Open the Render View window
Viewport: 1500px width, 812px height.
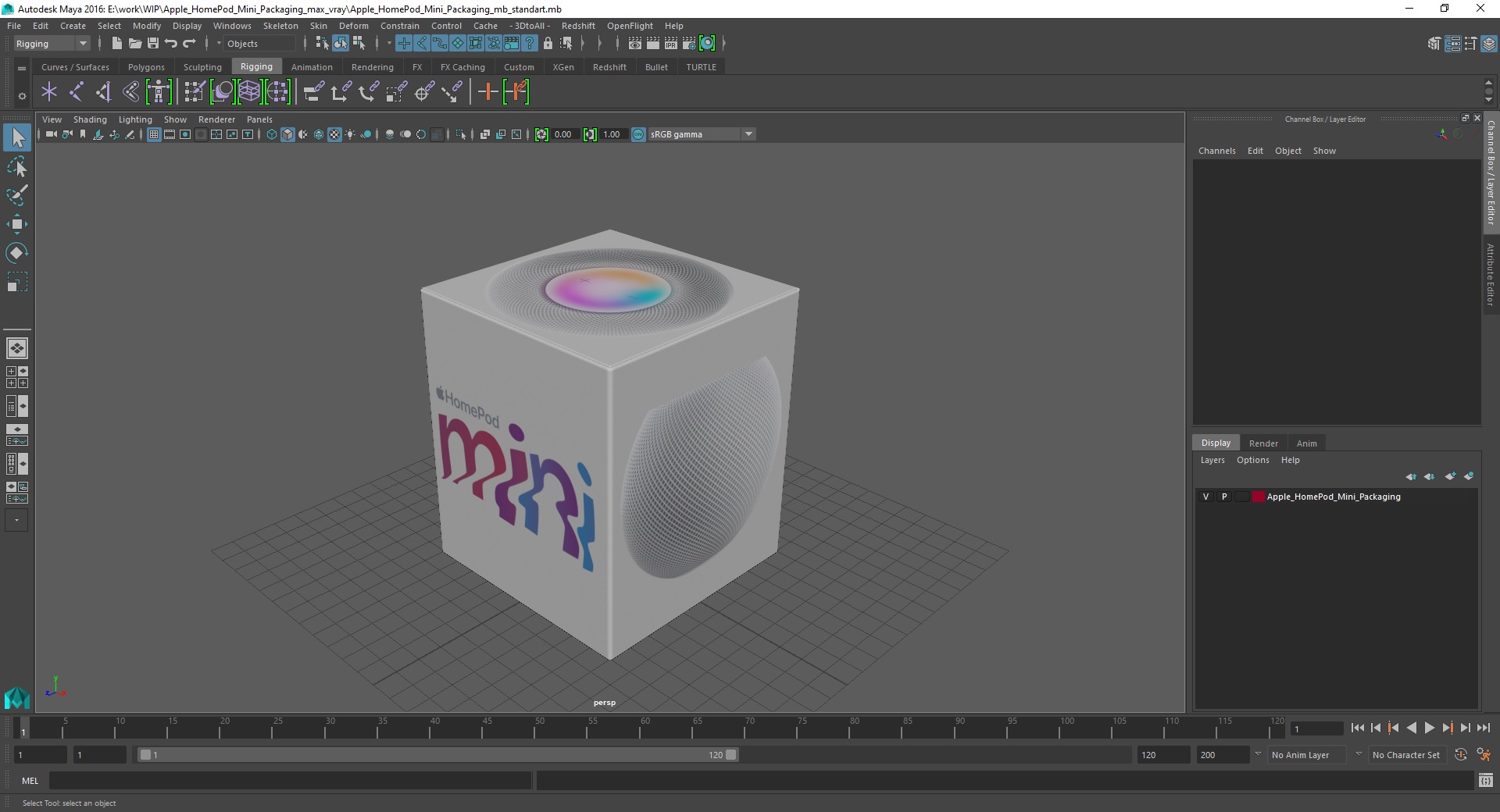[635, 44]
